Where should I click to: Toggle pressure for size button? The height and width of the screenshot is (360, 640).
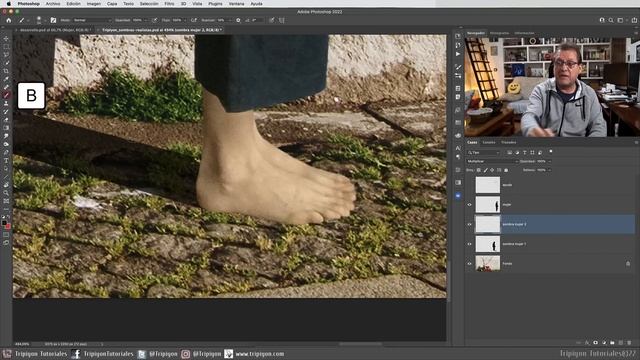[x=271, y=20]
